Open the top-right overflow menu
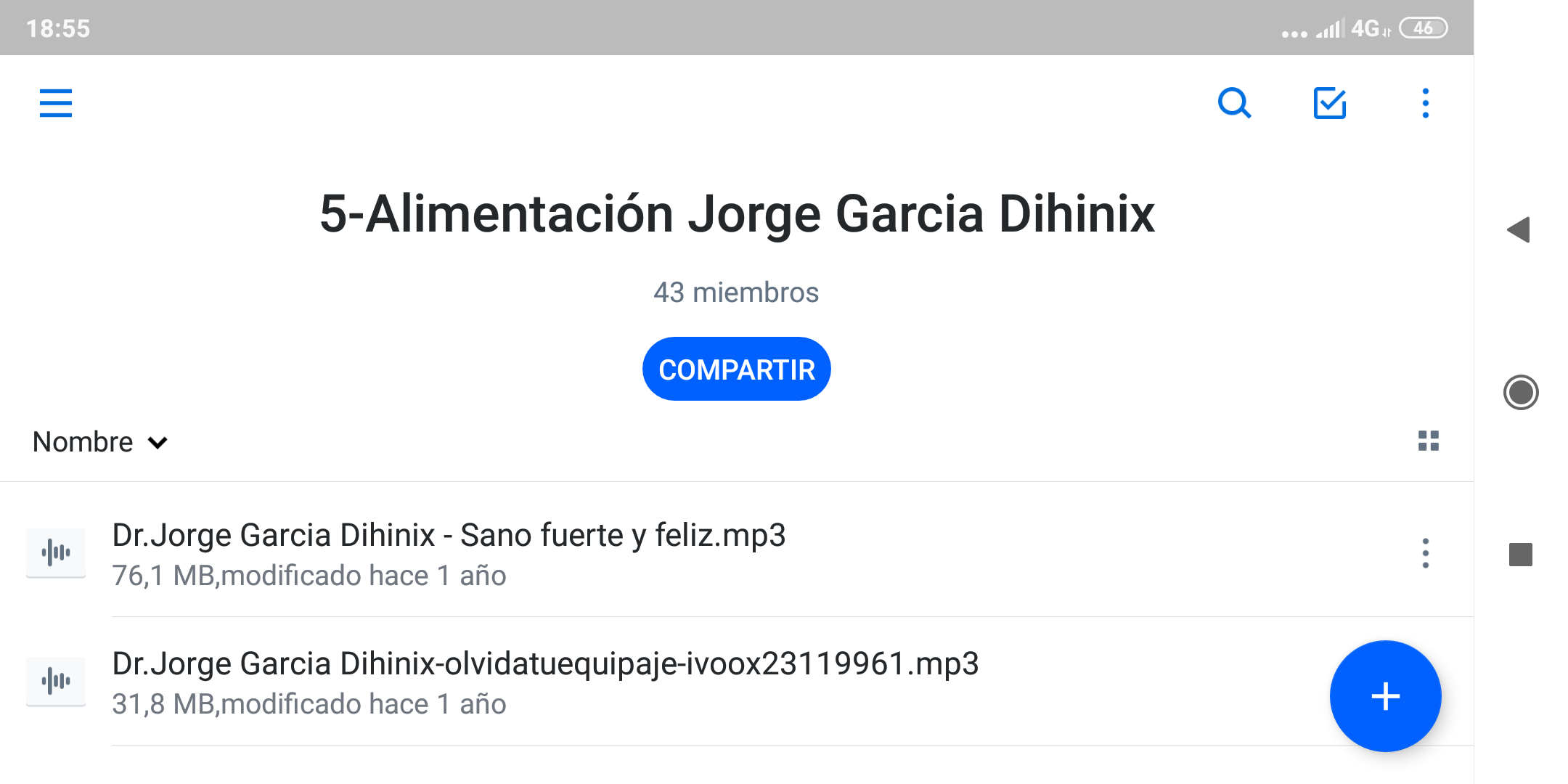 (x=1426, y=103)
